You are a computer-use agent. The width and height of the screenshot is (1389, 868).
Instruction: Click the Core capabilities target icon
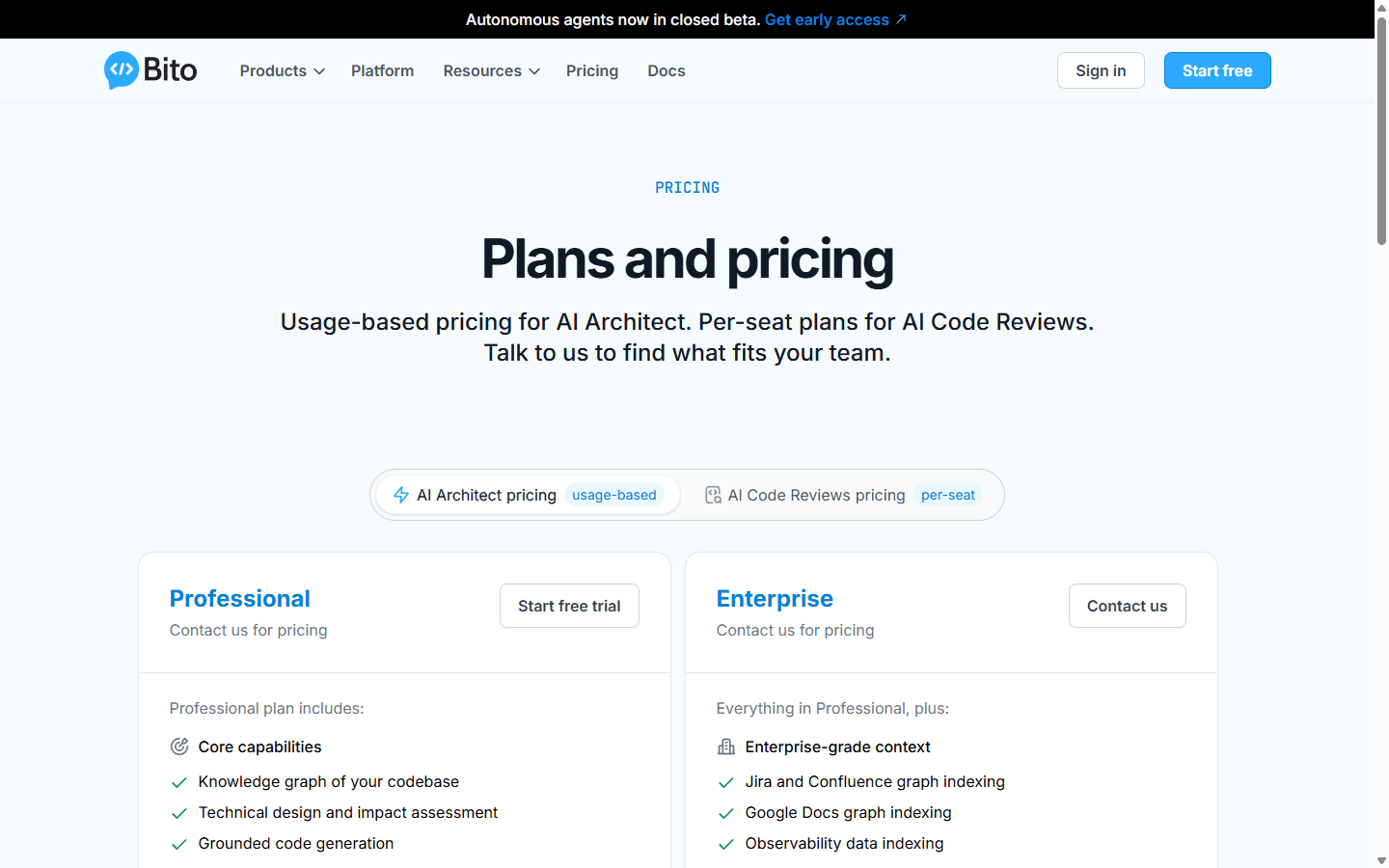pos(179,746)
